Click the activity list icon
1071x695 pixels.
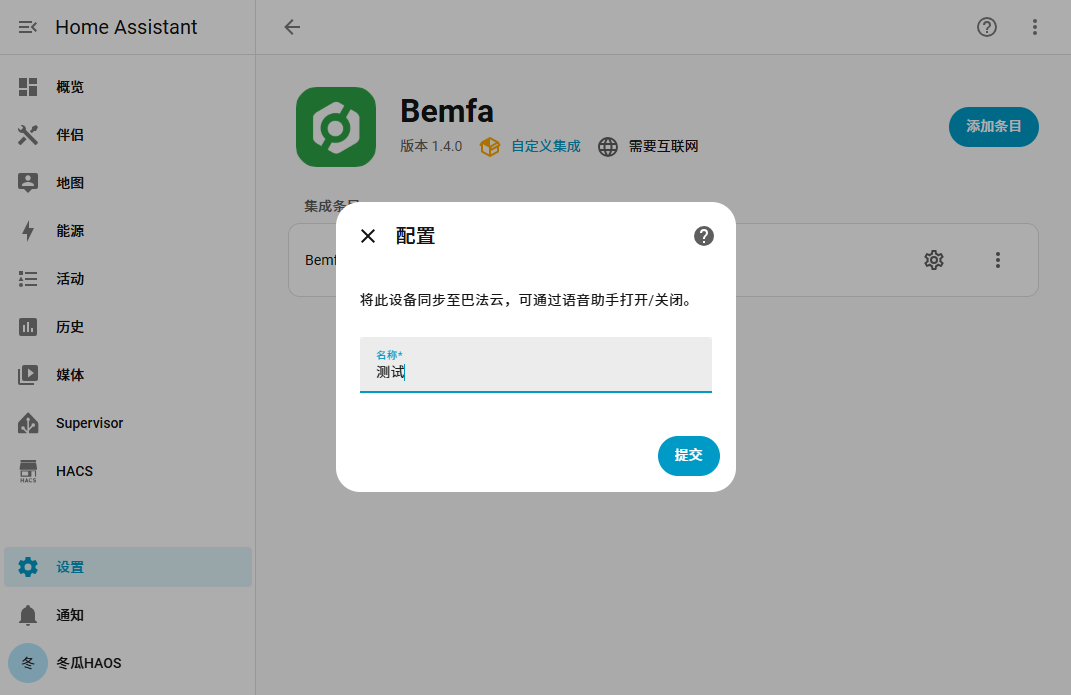tap(28, 279)
